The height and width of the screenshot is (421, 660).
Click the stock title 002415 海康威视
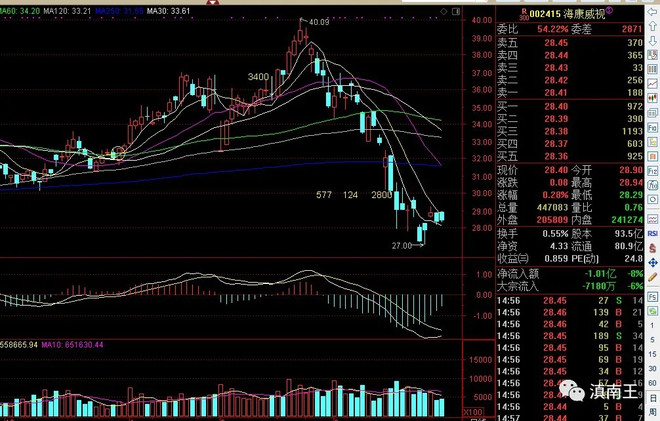click(567, 14)
